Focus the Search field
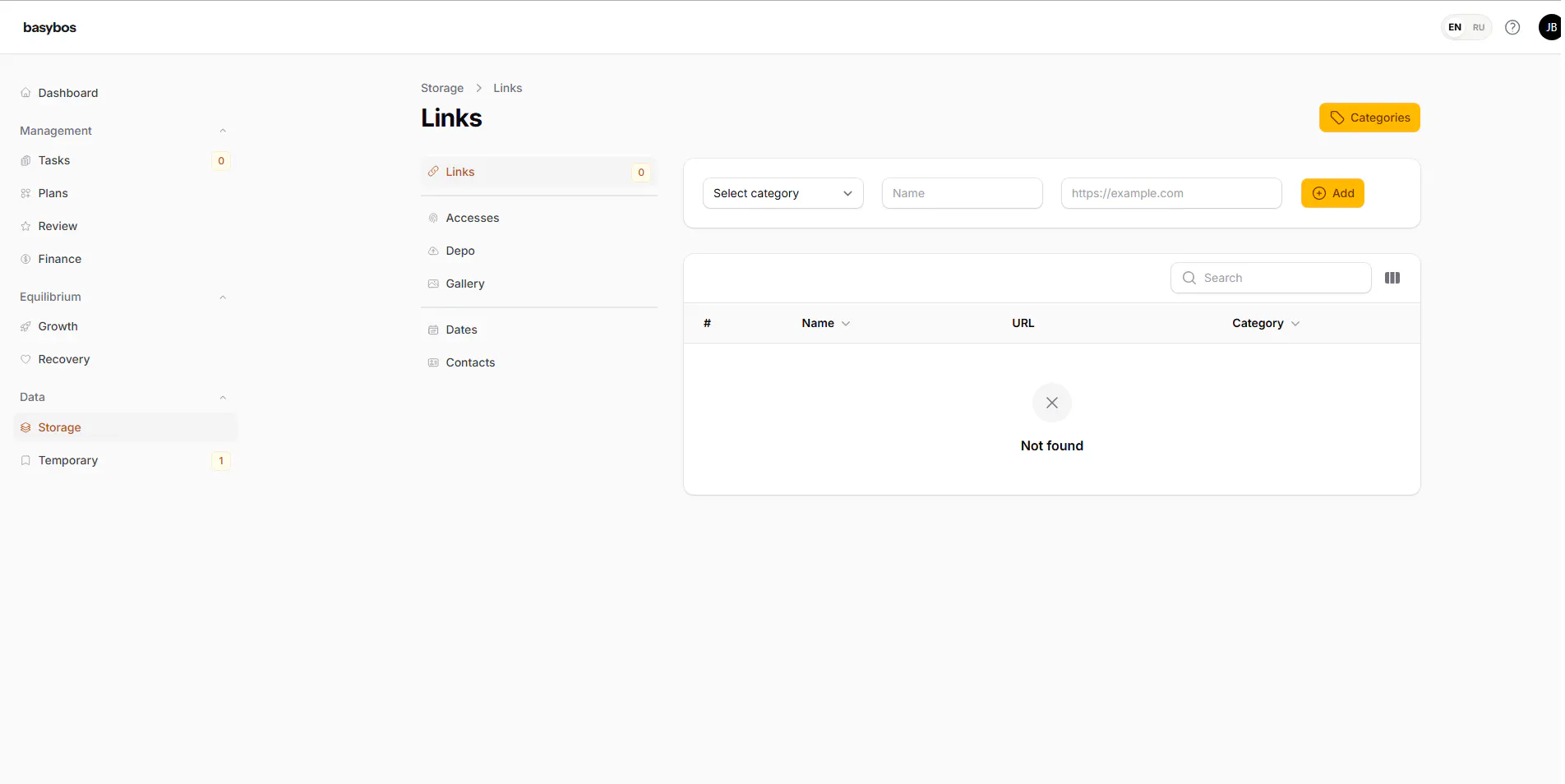 [x=1271, y=278]
